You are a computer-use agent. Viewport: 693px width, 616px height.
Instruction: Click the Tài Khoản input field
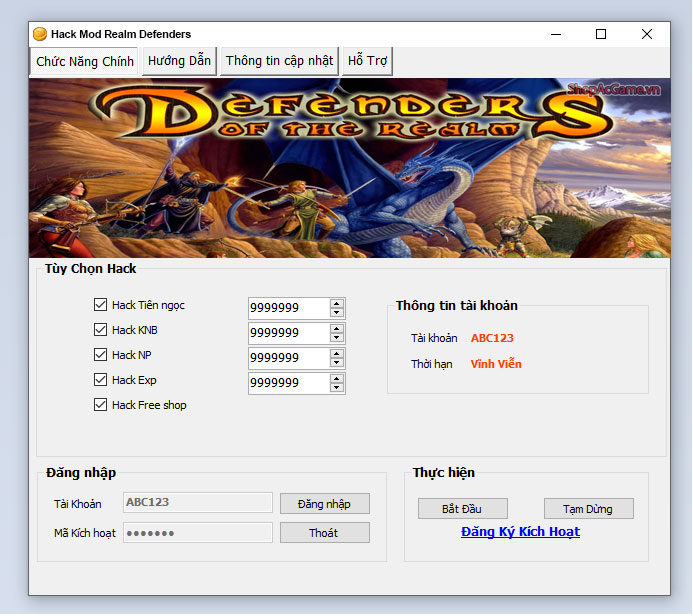[198, 503]
